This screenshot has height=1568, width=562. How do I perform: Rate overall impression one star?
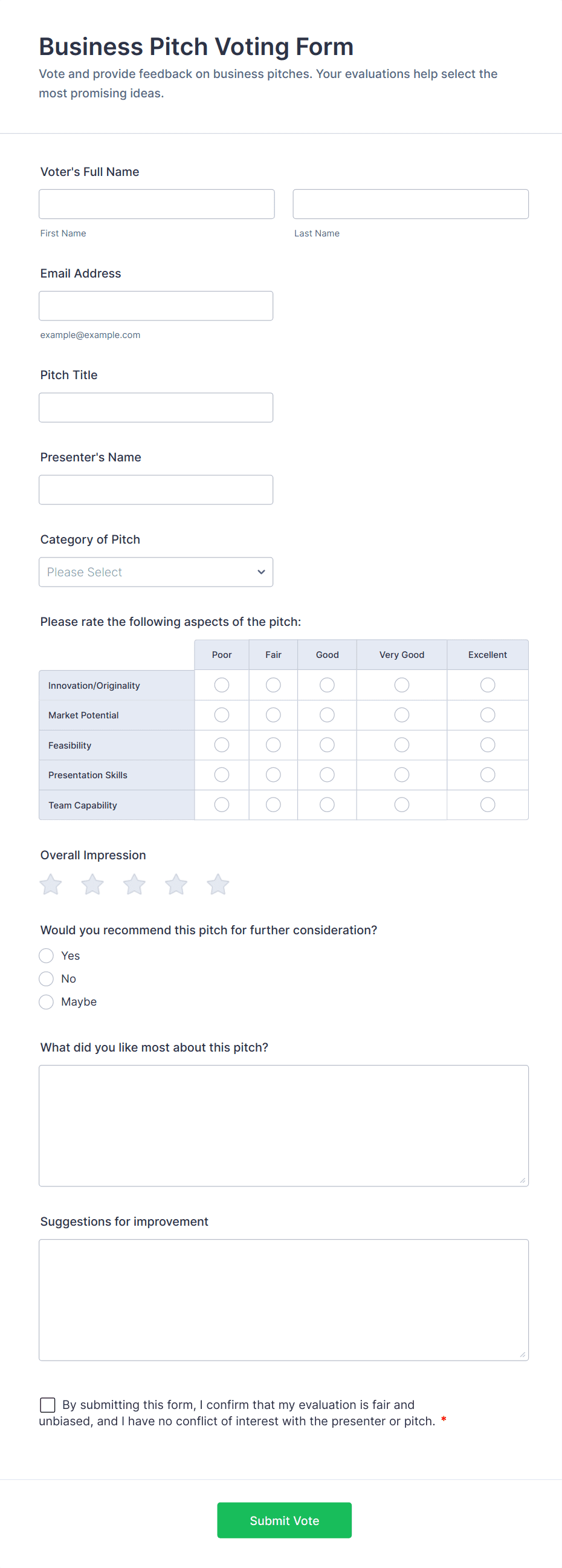pos(51,885)
